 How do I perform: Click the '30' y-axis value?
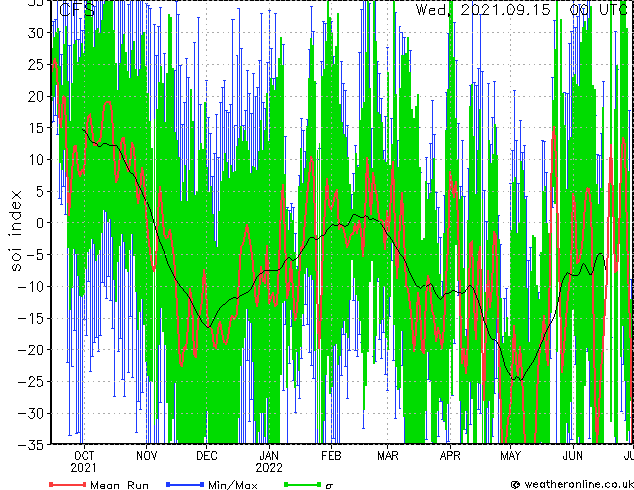36,33
